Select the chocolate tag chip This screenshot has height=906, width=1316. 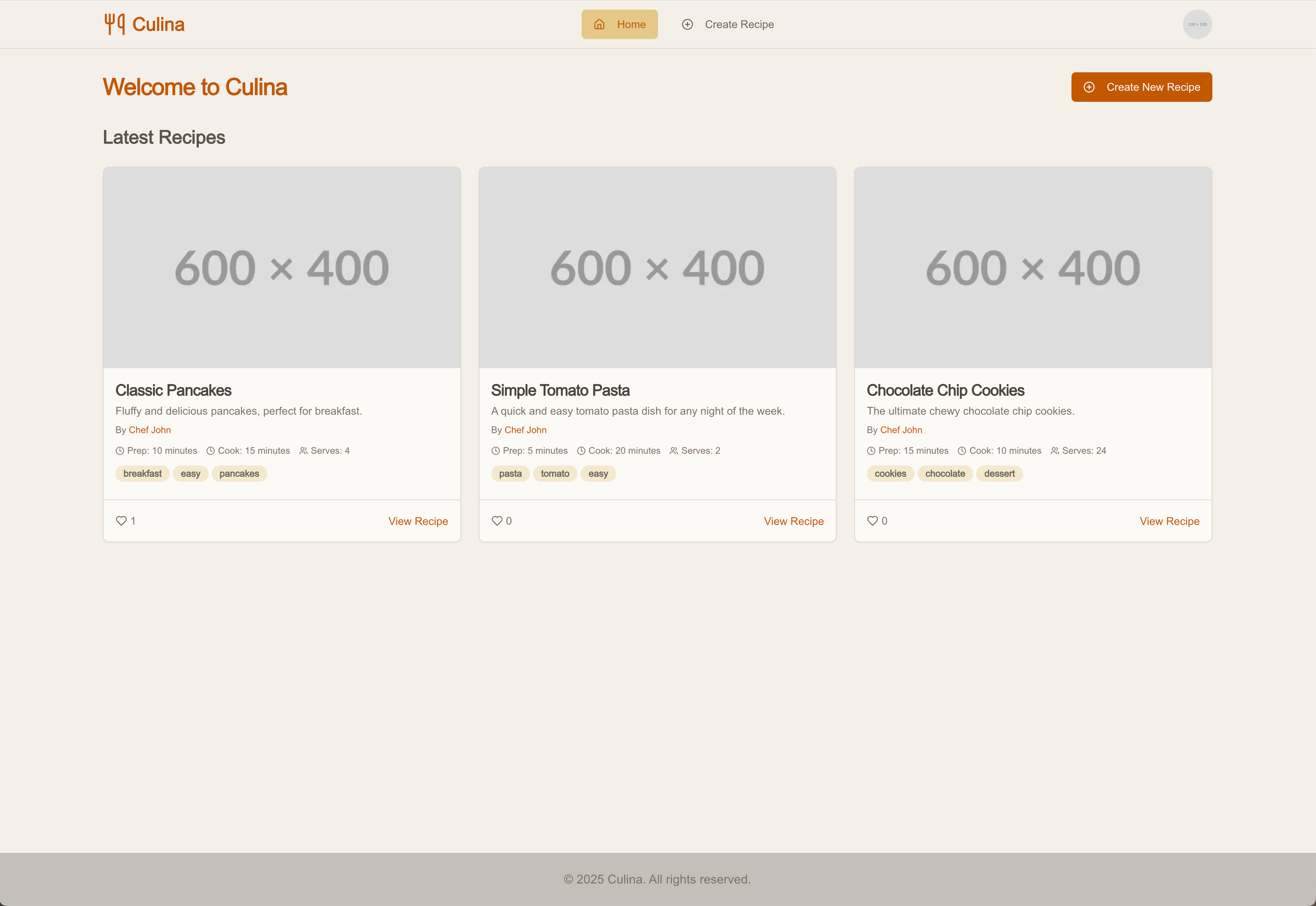[x=945, y=474]
